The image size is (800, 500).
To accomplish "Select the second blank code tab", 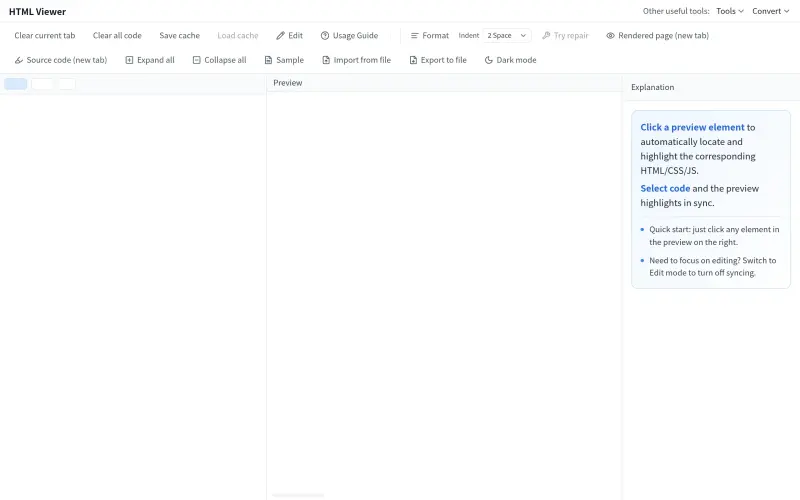I will point(42,84).
